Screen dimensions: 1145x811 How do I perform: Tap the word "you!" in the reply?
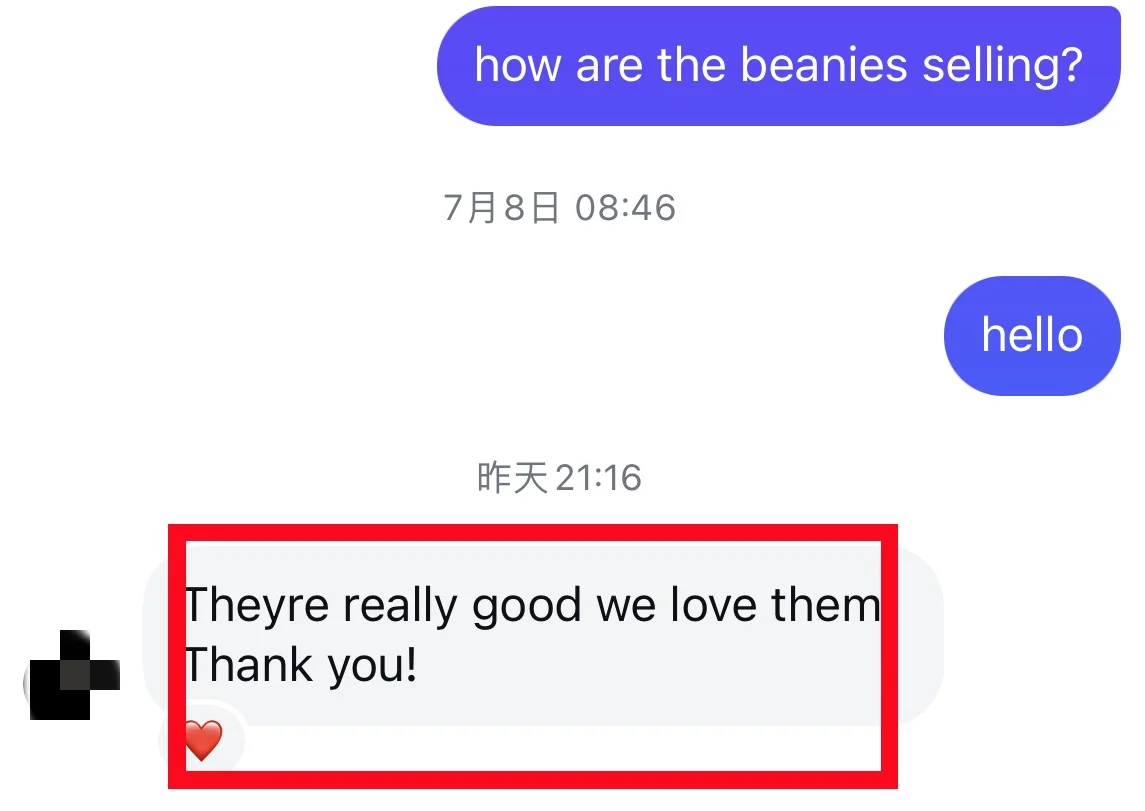pyautogui.click(x=372, y=667)
